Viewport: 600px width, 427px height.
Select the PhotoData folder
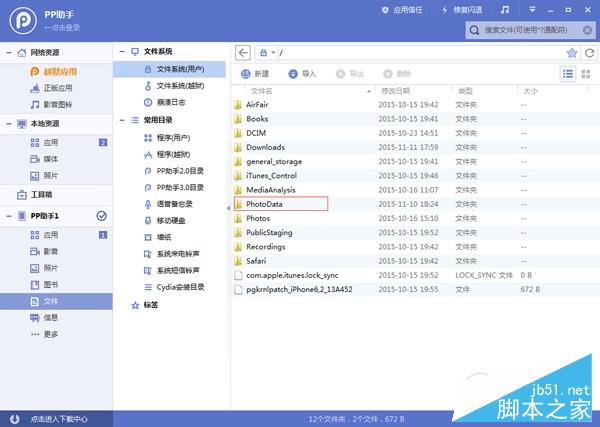(281, 204)
